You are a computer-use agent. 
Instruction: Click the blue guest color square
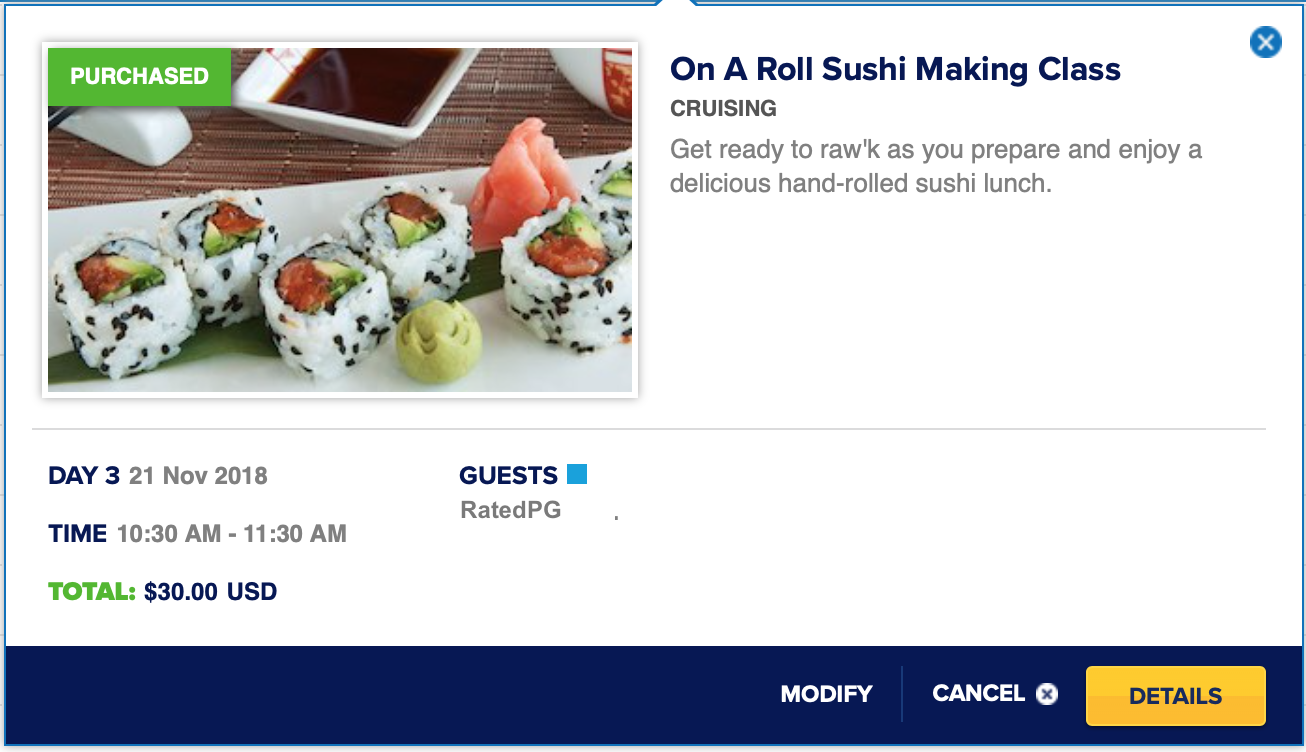(x=577, y=474)
